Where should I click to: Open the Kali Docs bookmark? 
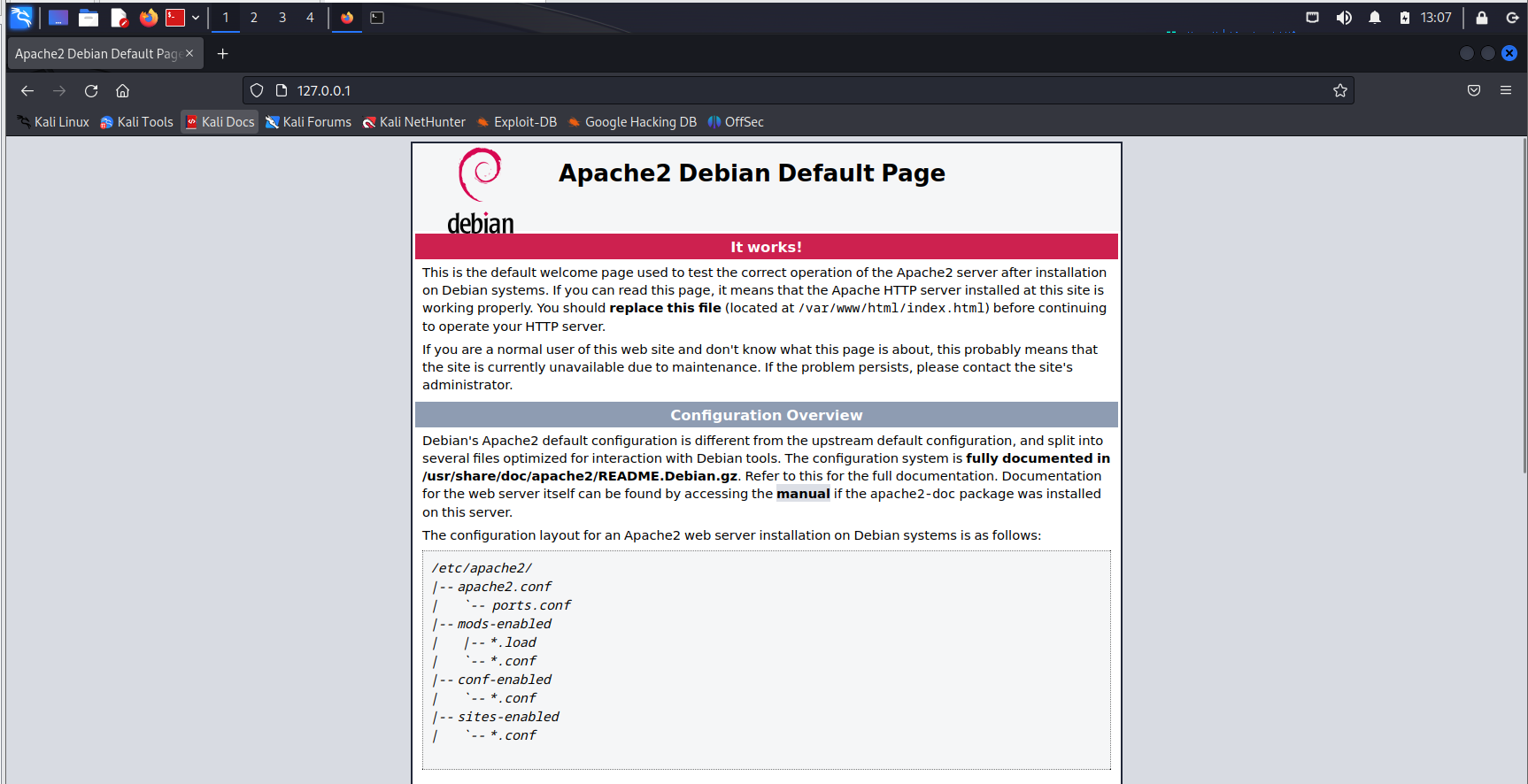pyautogui.click(x=220, y=122)
